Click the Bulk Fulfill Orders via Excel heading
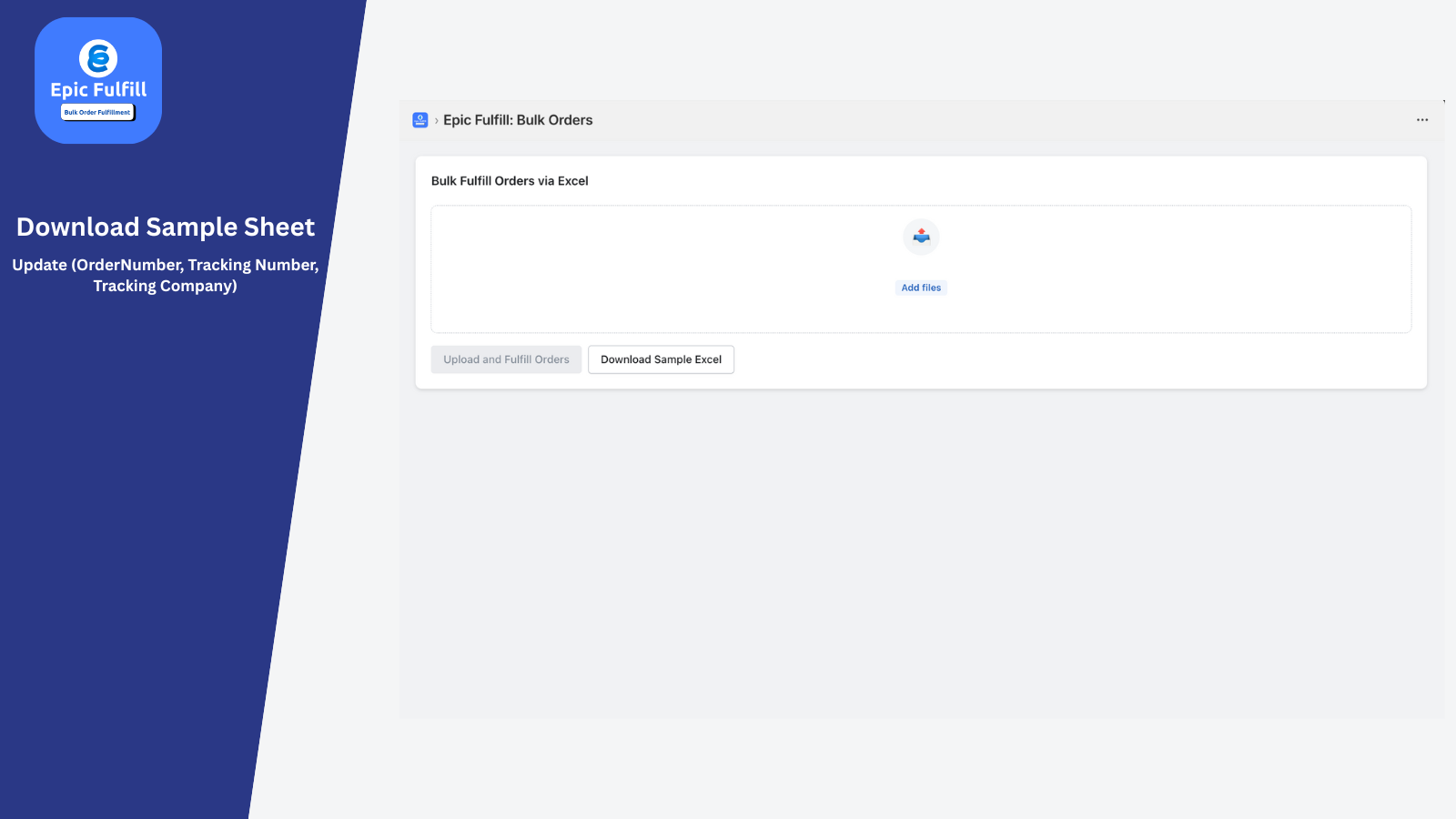The image size is (1456, 819). (510, 181)
